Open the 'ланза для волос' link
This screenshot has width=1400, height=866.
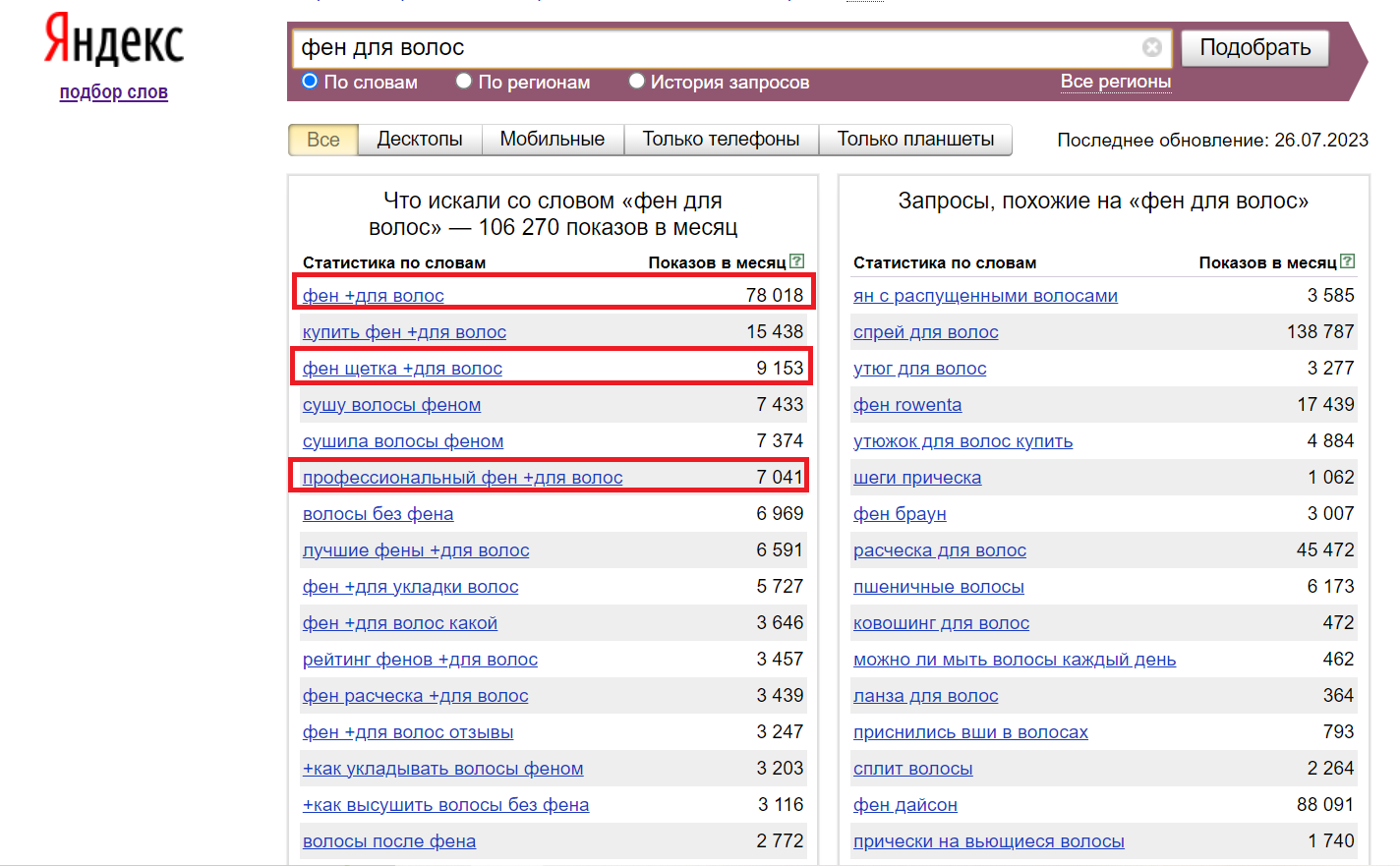pyautogui.click(x=926, y=696)
